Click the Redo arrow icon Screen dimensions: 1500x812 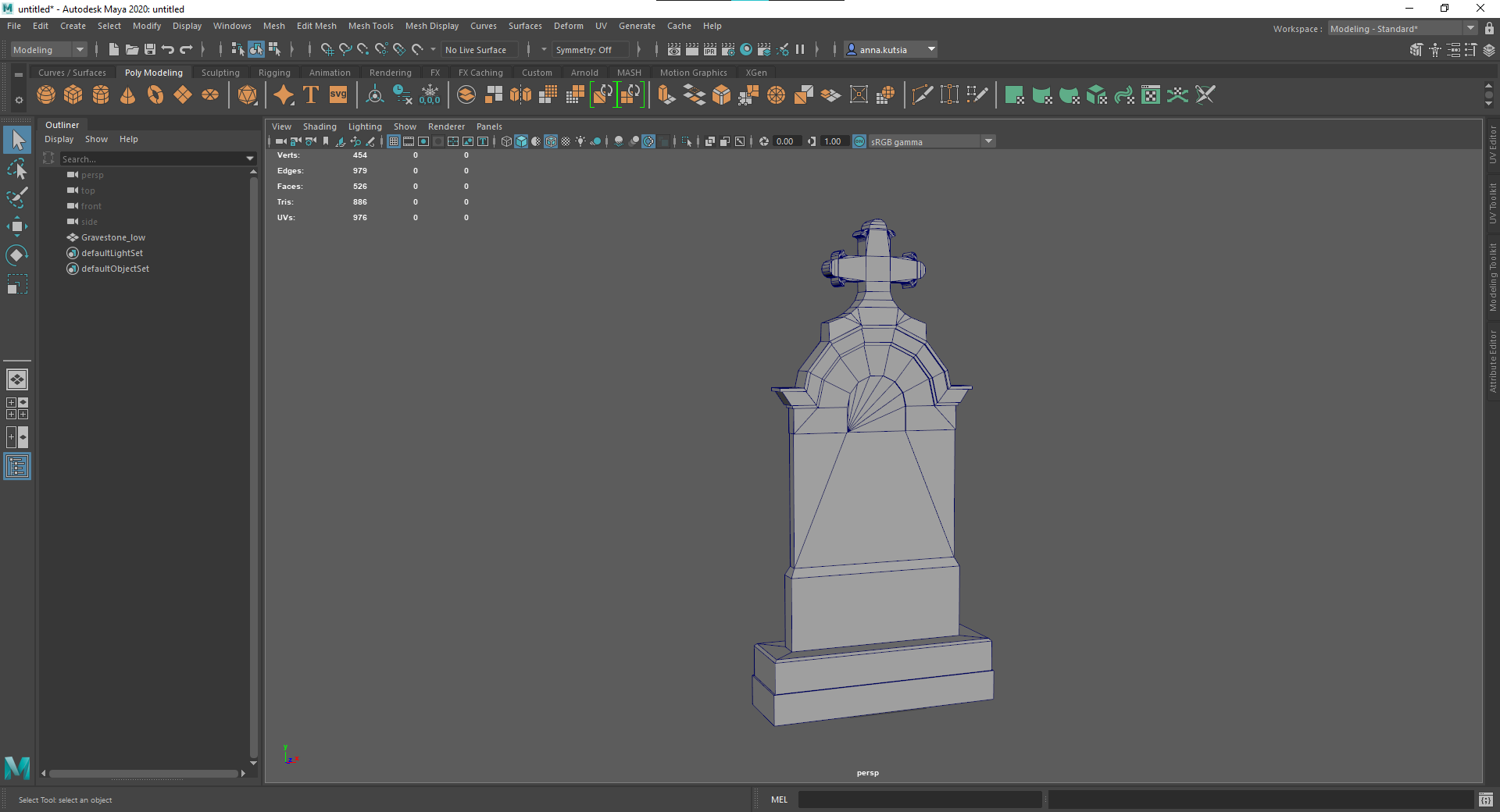[186, 49]
